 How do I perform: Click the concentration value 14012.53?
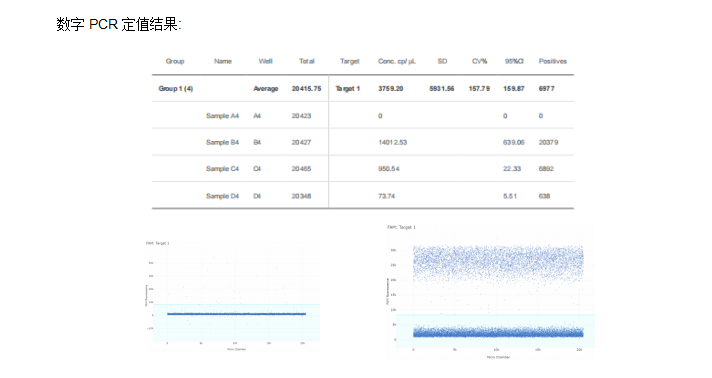[x=392, y=142]
